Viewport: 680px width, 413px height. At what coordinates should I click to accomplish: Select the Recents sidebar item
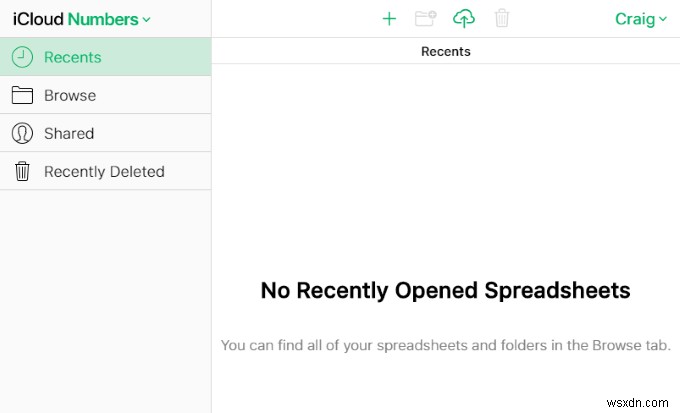tap(105, 57)
